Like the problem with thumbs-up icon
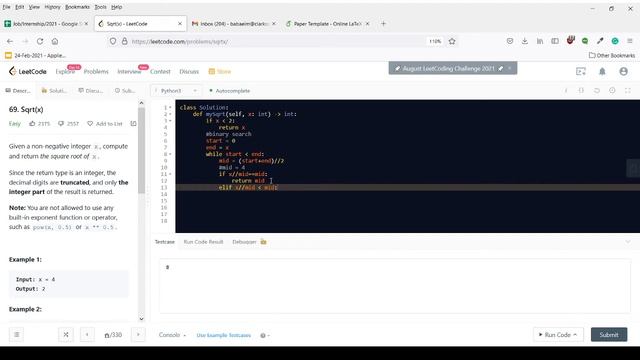 [x=32, y=123]
